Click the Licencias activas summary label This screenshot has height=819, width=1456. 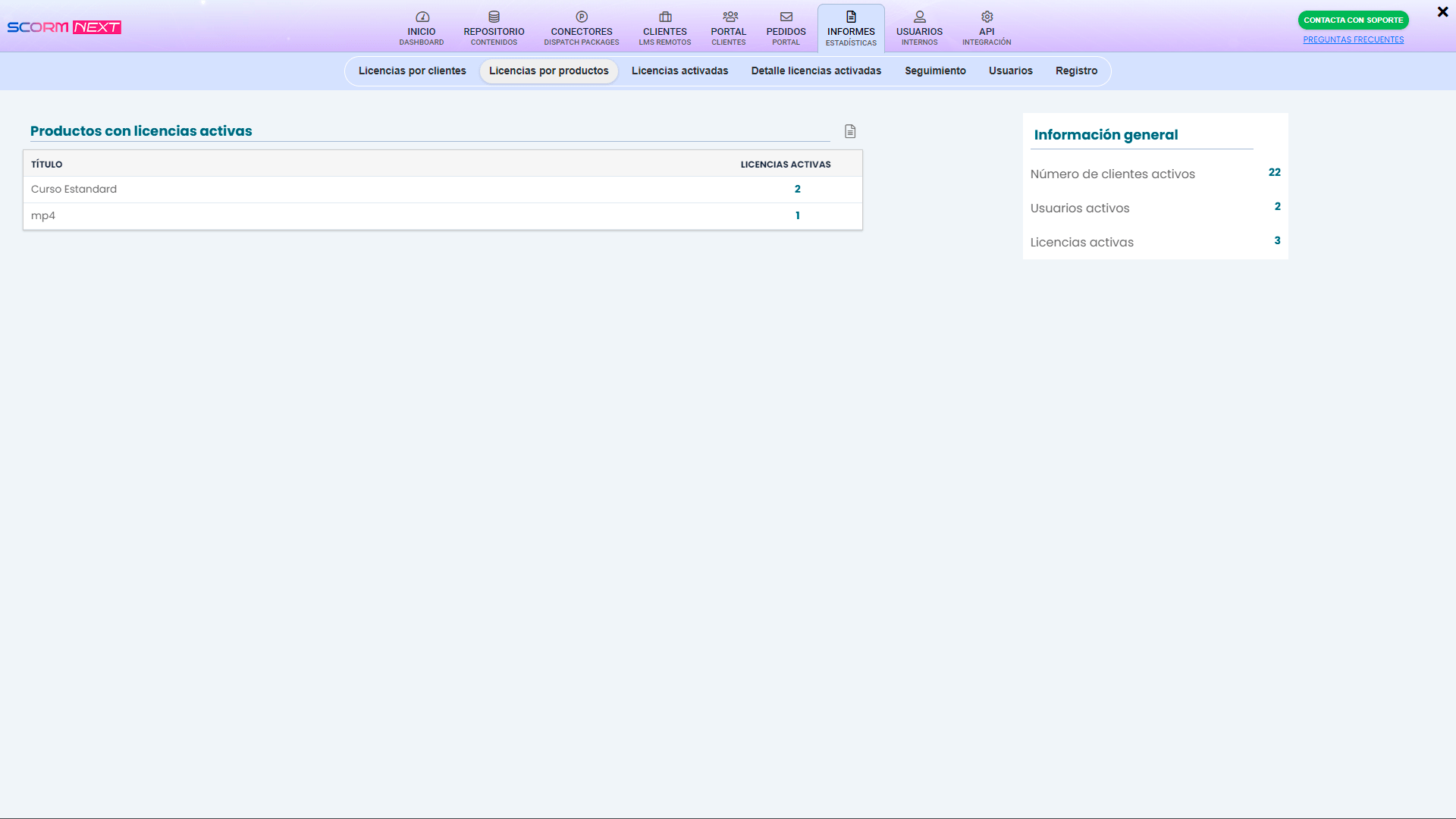[1081, 243]
